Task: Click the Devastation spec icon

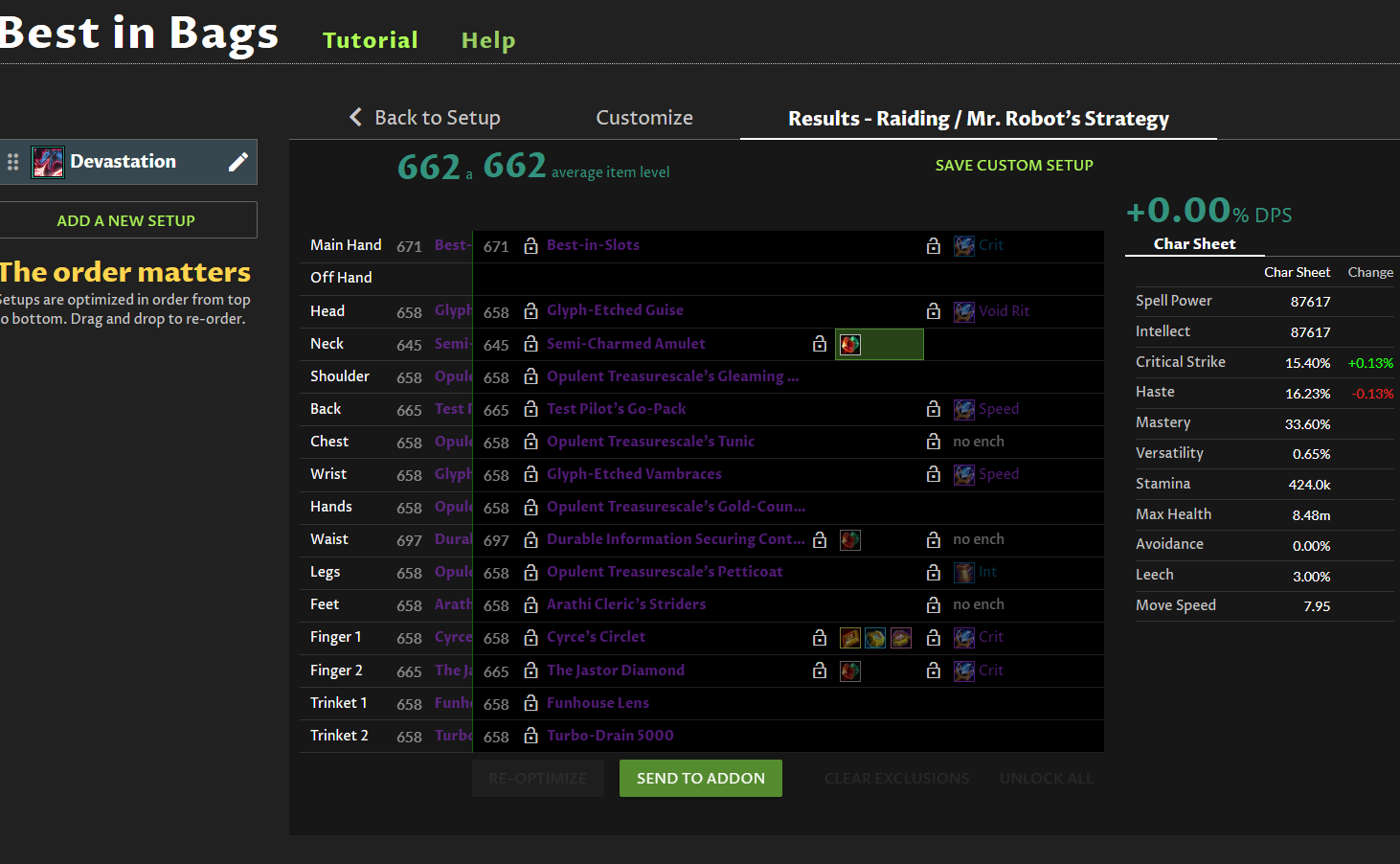Action: (48, 162)
